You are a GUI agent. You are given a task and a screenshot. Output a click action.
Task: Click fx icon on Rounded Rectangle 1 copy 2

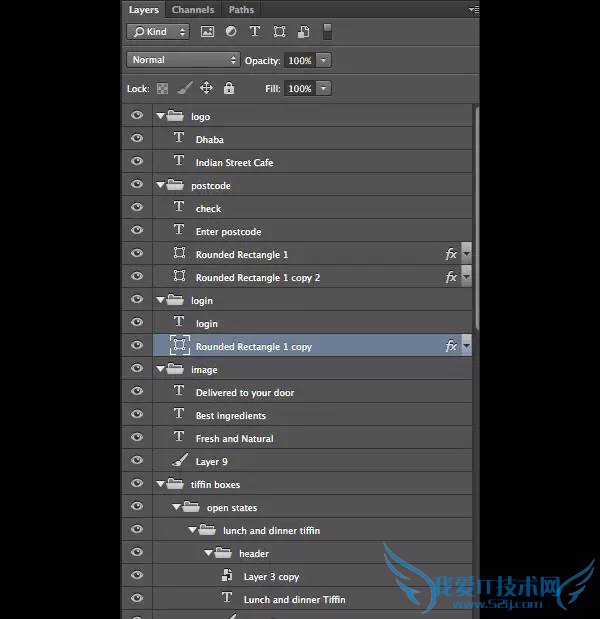tap(451, 276)
